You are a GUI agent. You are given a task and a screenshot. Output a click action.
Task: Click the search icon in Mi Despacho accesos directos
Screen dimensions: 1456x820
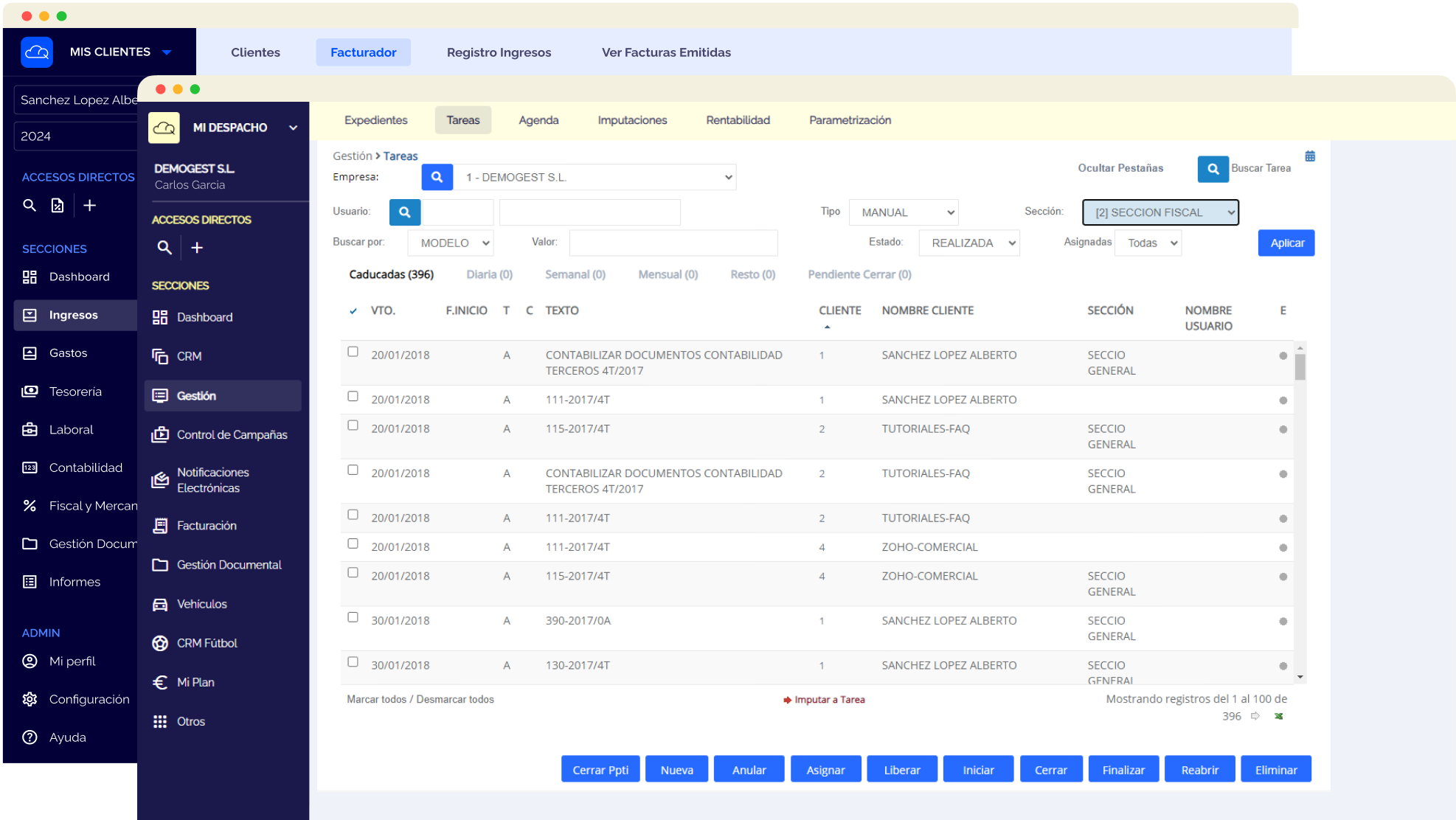point(164,248)
